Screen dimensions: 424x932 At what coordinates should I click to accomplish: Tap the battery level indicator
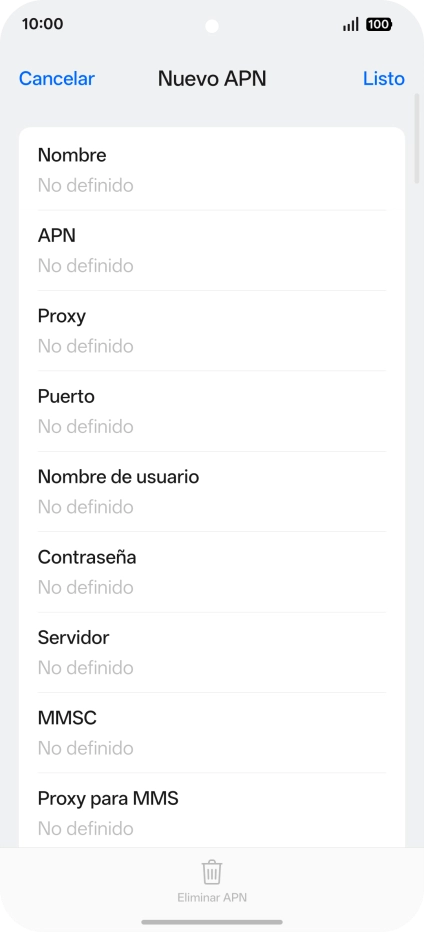click(379, 24)
